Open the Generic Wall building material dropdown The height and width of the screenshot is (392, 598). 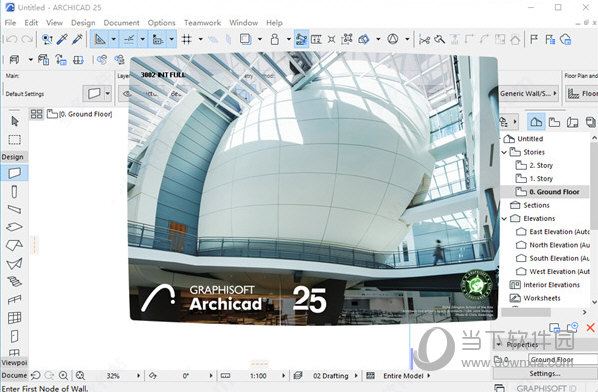click(x=529, y=93)
